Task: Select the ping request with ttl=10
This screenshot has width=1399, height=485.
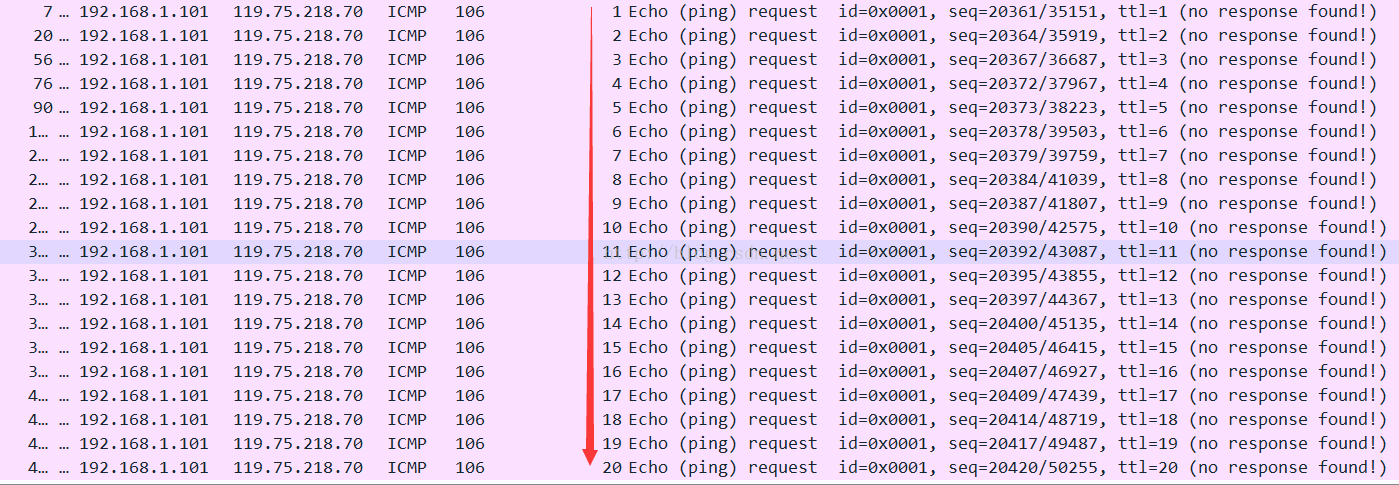Action: (699, 228)
